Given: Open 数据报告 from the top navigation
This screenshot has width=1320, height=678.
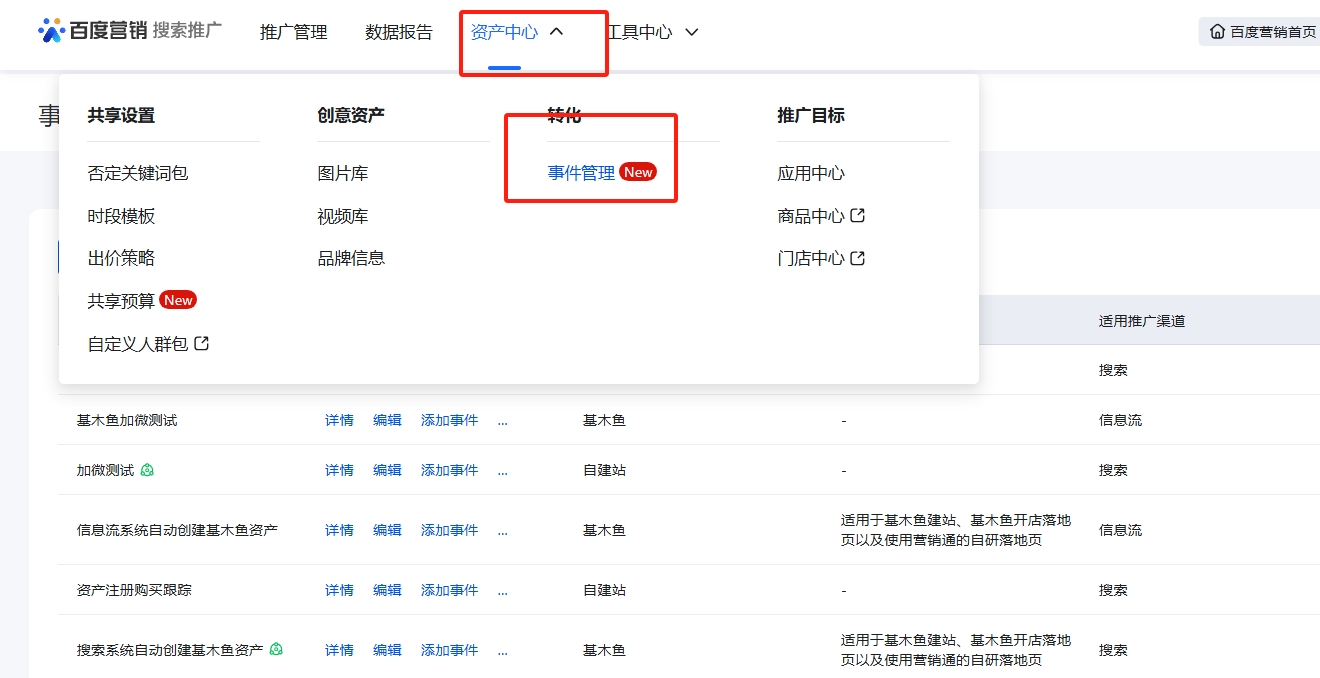Looking at the screenshot, I should click(x=399, y=32).
